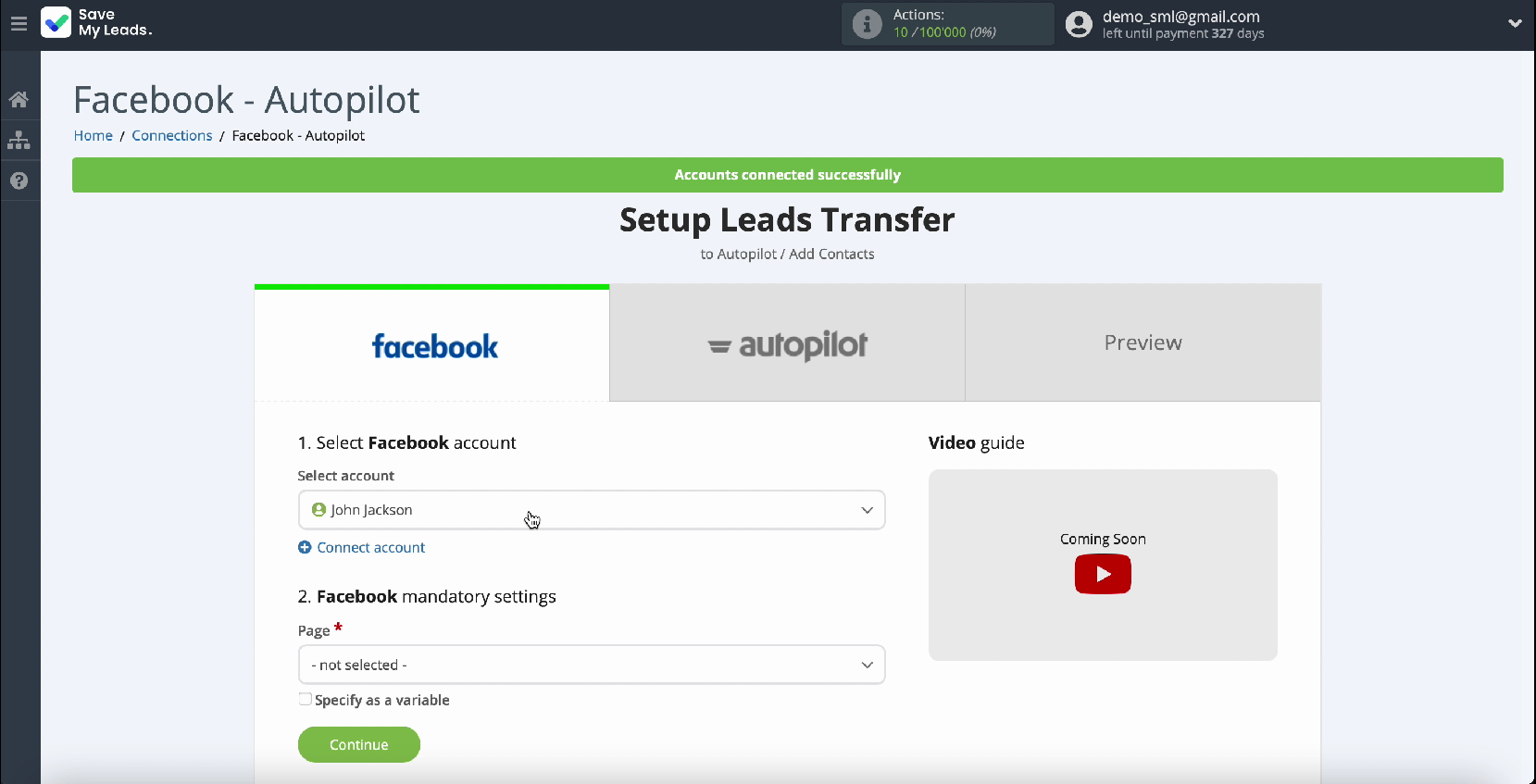Open the hamburger menu icon
The width and height of the screenshot is (1536, 784).
coord(19,24)
